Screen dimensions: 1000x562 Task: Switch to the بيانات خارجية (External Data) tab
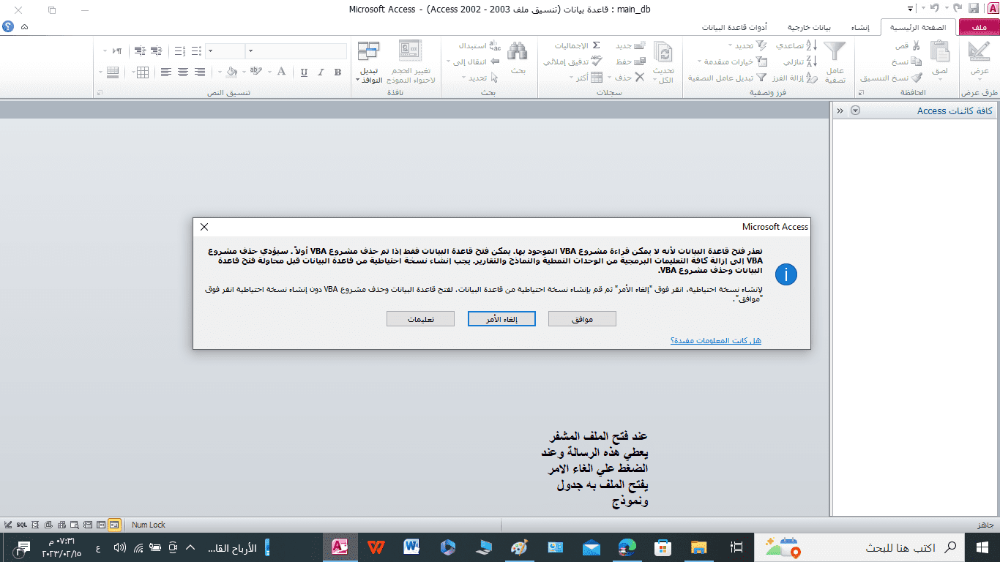[809, 27]
